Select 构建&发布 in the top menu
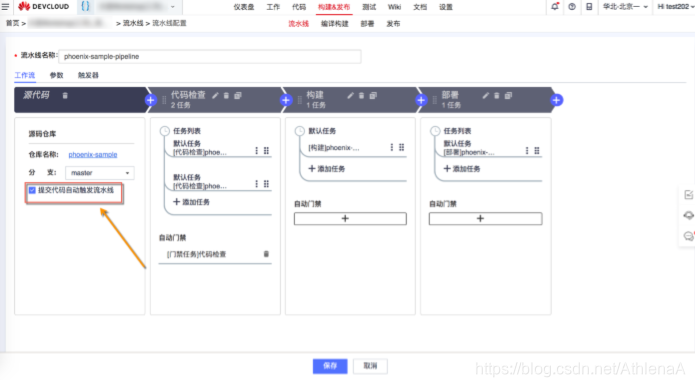 [x=334, y=7]
